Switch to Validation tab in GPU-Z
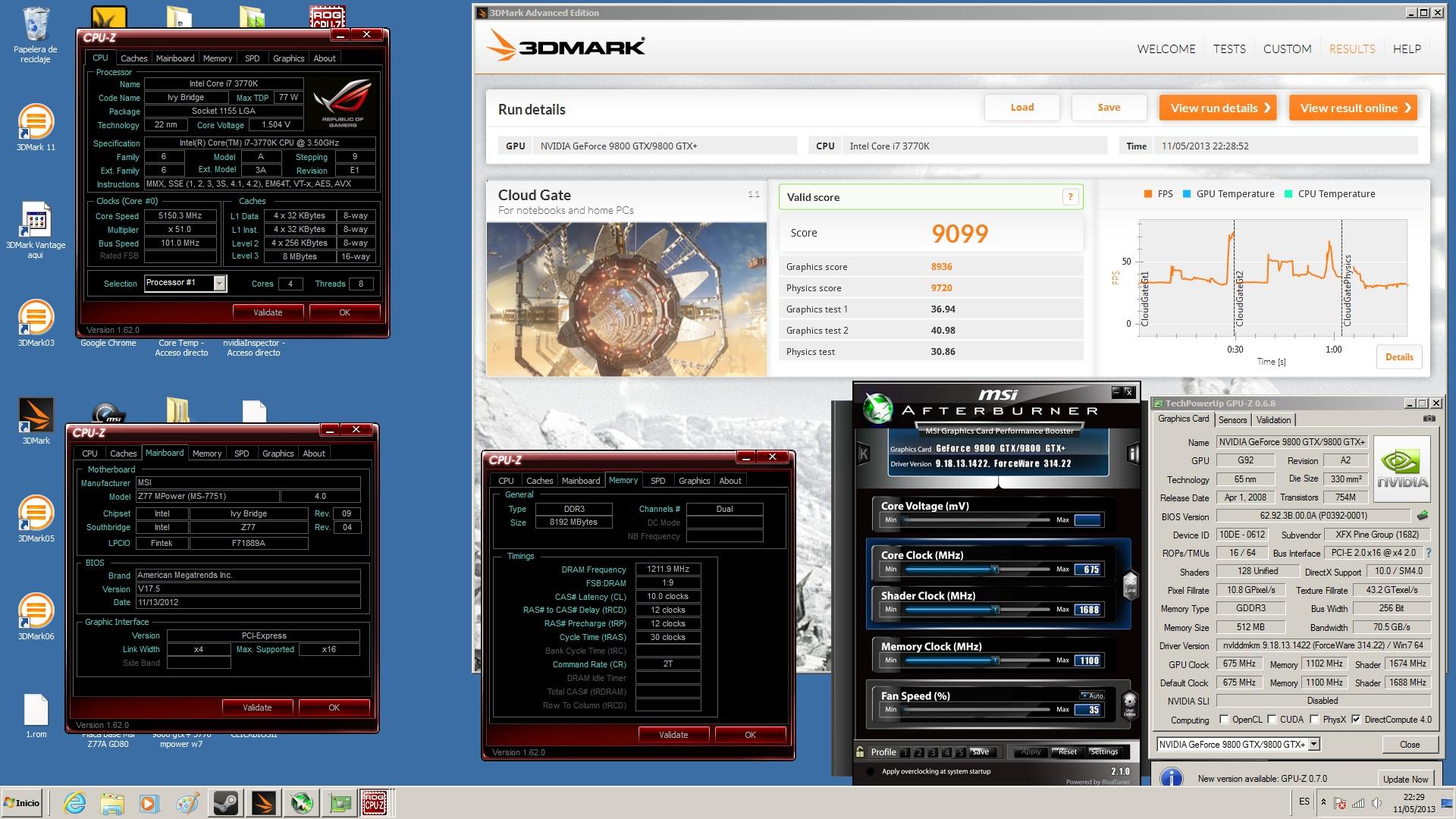The image size is (1456, 819). [1273, 419]
